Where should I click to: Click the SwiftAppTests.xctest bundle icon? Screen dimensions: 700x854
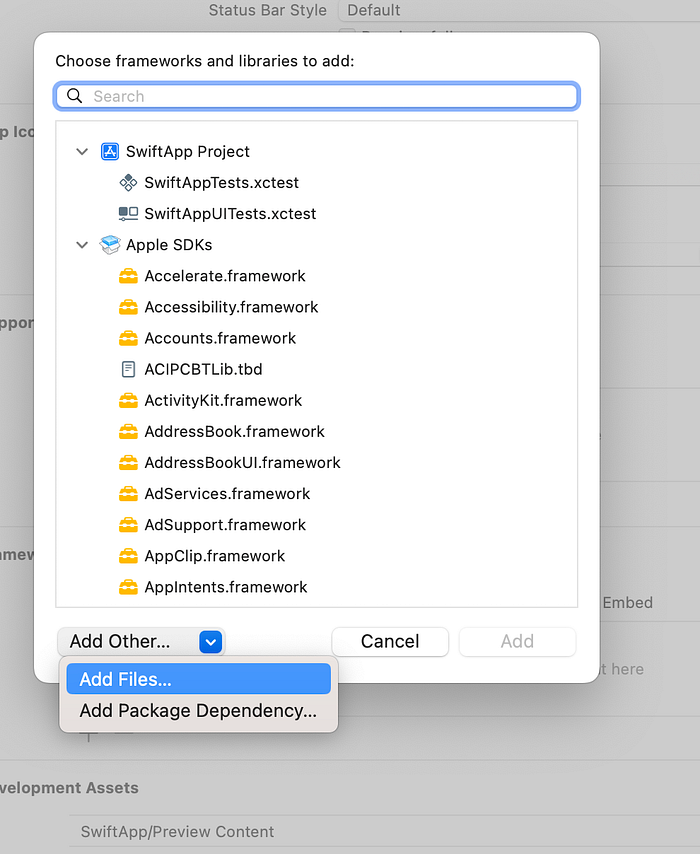click(128, 182)
